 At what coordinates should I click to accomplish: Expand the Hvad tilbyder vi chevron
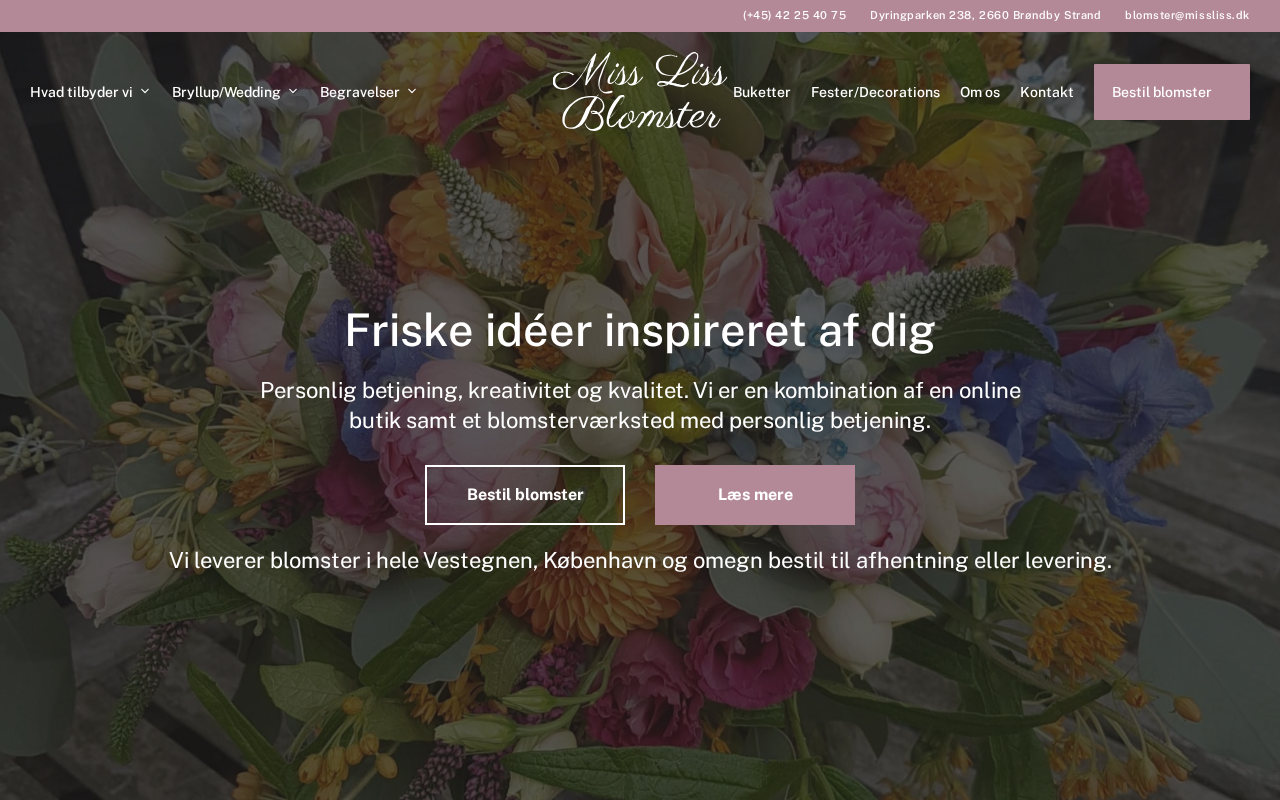click(145, 92)
